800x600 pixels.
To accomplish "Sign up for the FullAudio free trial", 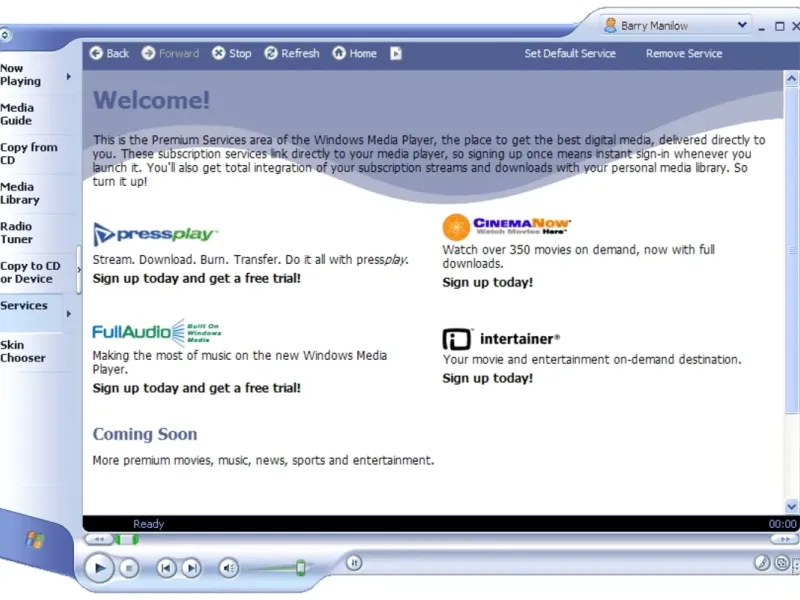I will click(x=196, y=388).
